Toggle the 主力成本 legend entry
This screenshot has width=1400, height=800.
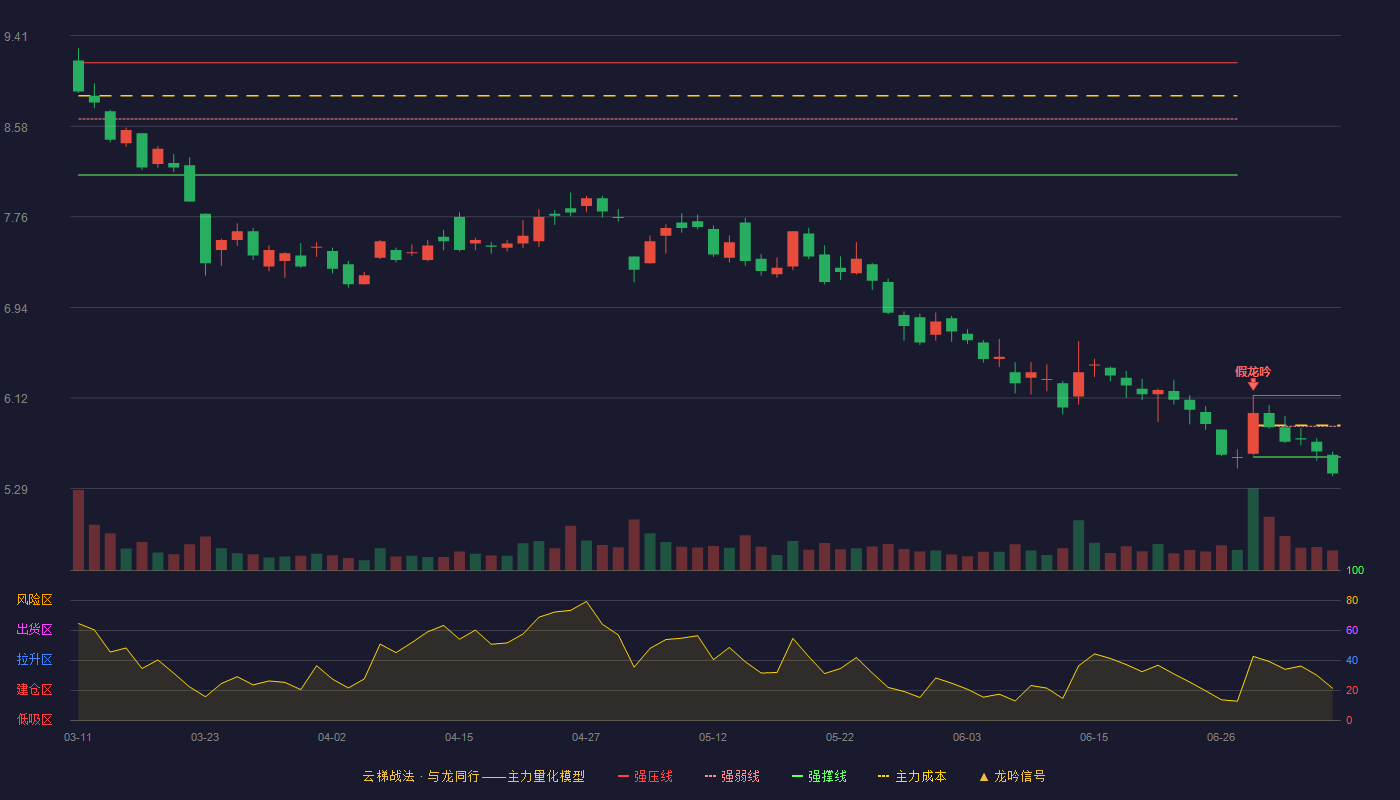click(912, 776)
